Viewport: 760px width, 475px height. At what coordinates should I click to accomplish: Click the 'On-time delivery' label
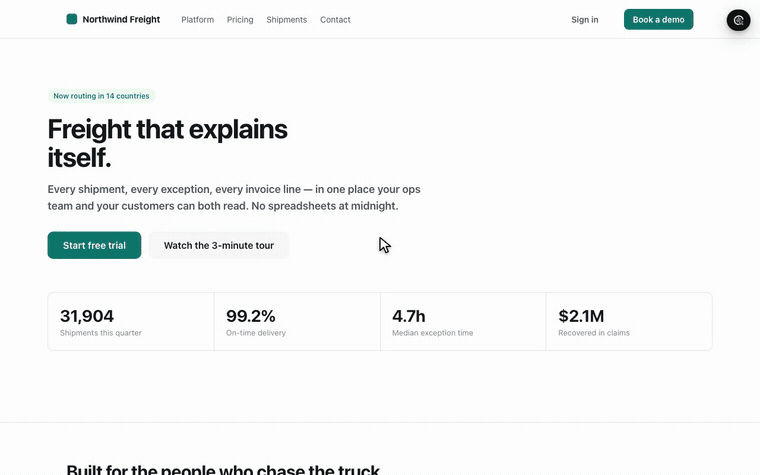click(256, 333)
